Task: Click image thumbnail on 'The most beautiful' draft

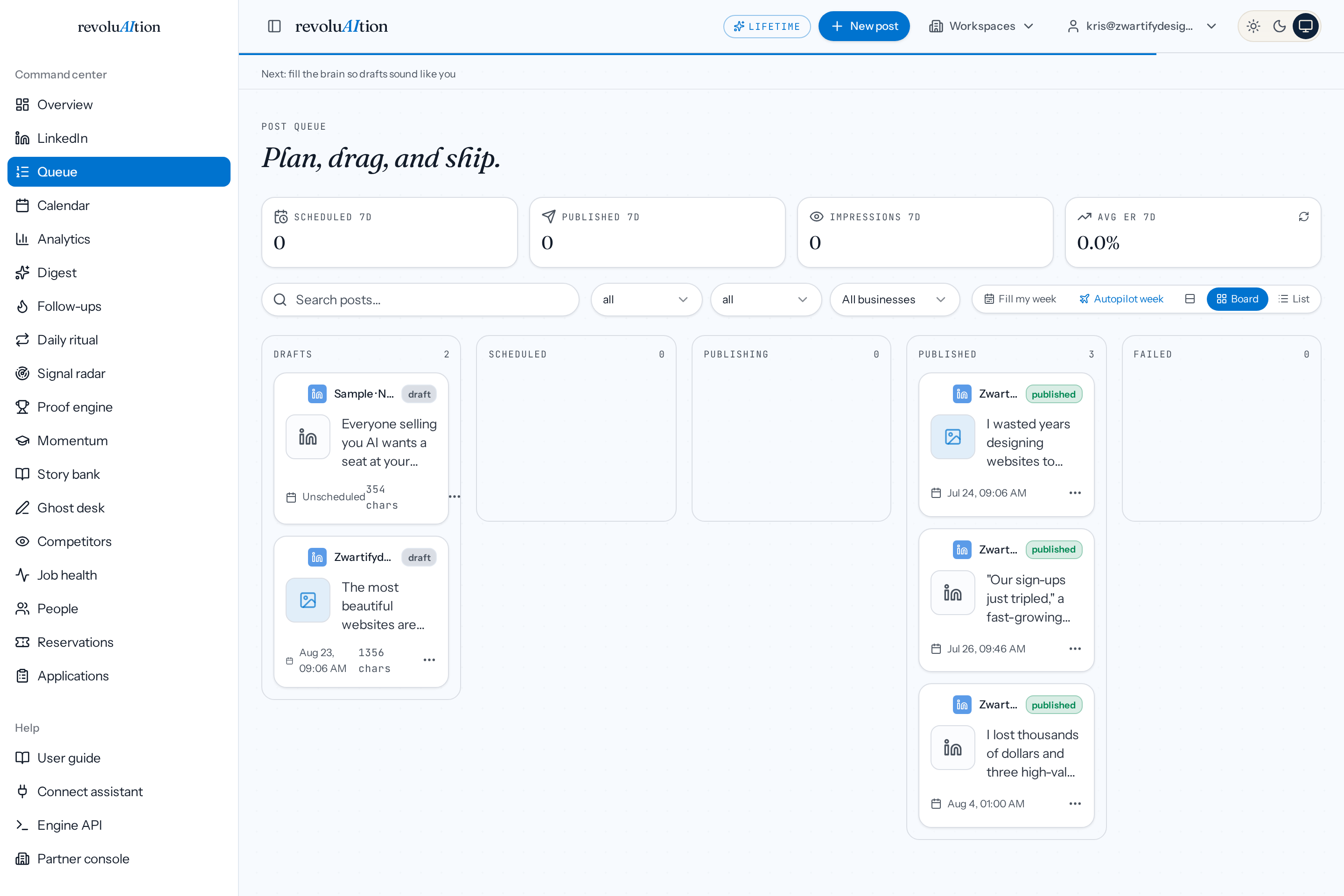Action: pos(308,600)
